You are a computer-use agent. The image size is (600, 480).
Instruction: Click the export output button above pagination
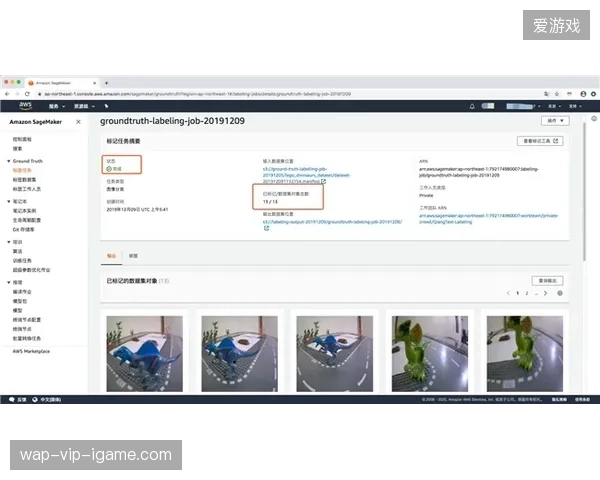pyautogui.click(x=548, y=281)
